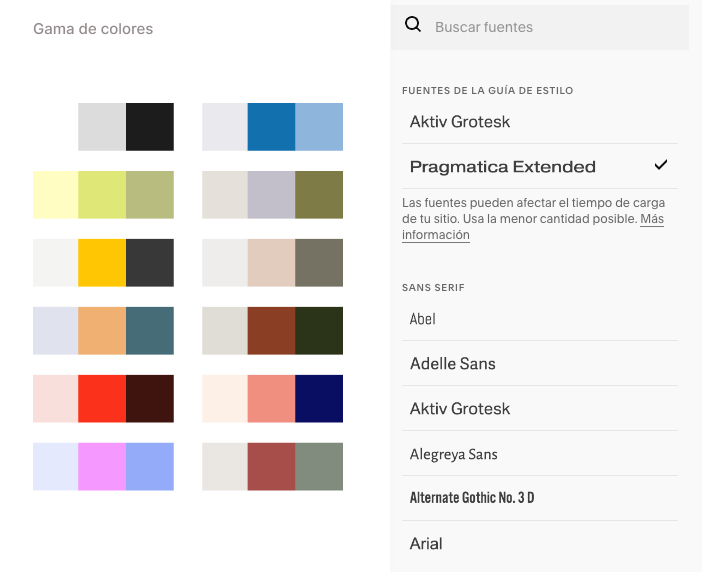Select the pink and periwinkle palette

(103, 467)
